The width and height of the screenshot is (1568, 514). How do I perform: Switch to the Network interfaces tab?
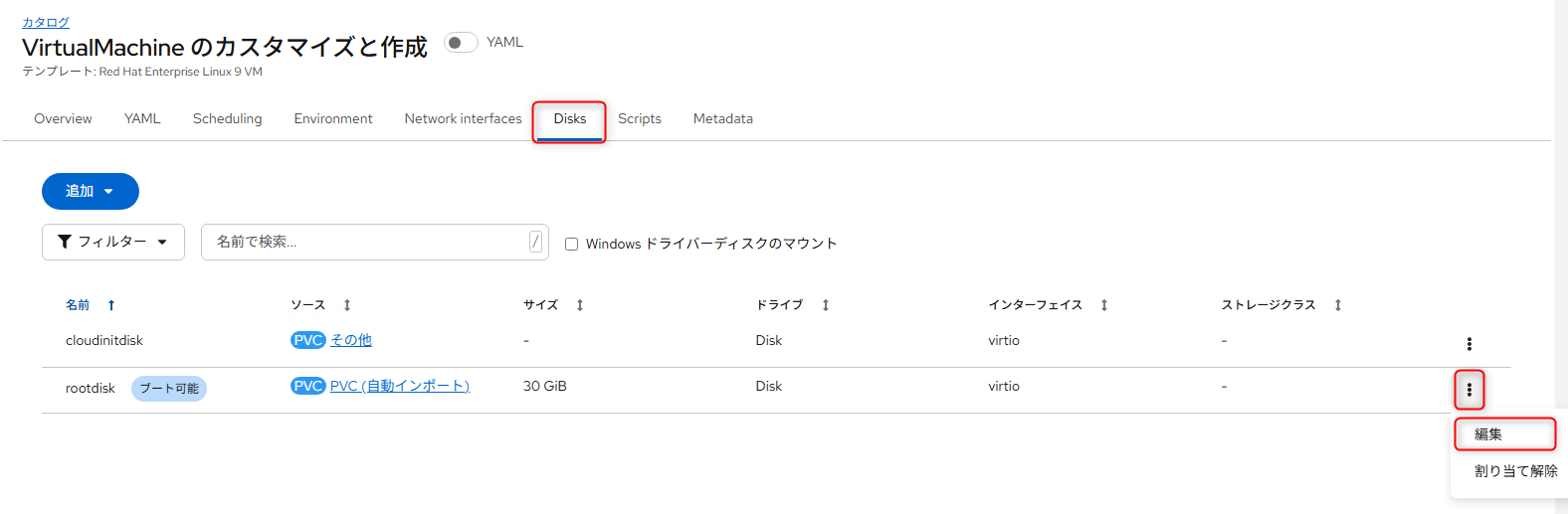[x=463, y=118]
